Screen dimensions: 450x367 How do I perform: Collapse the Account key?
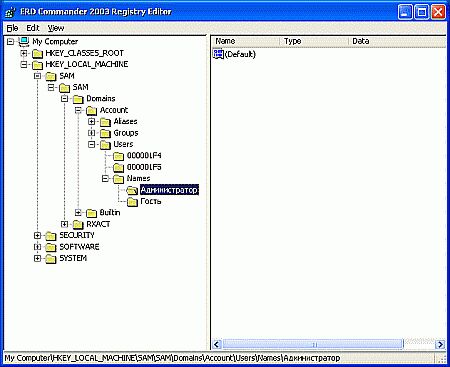tap(78, 110)
